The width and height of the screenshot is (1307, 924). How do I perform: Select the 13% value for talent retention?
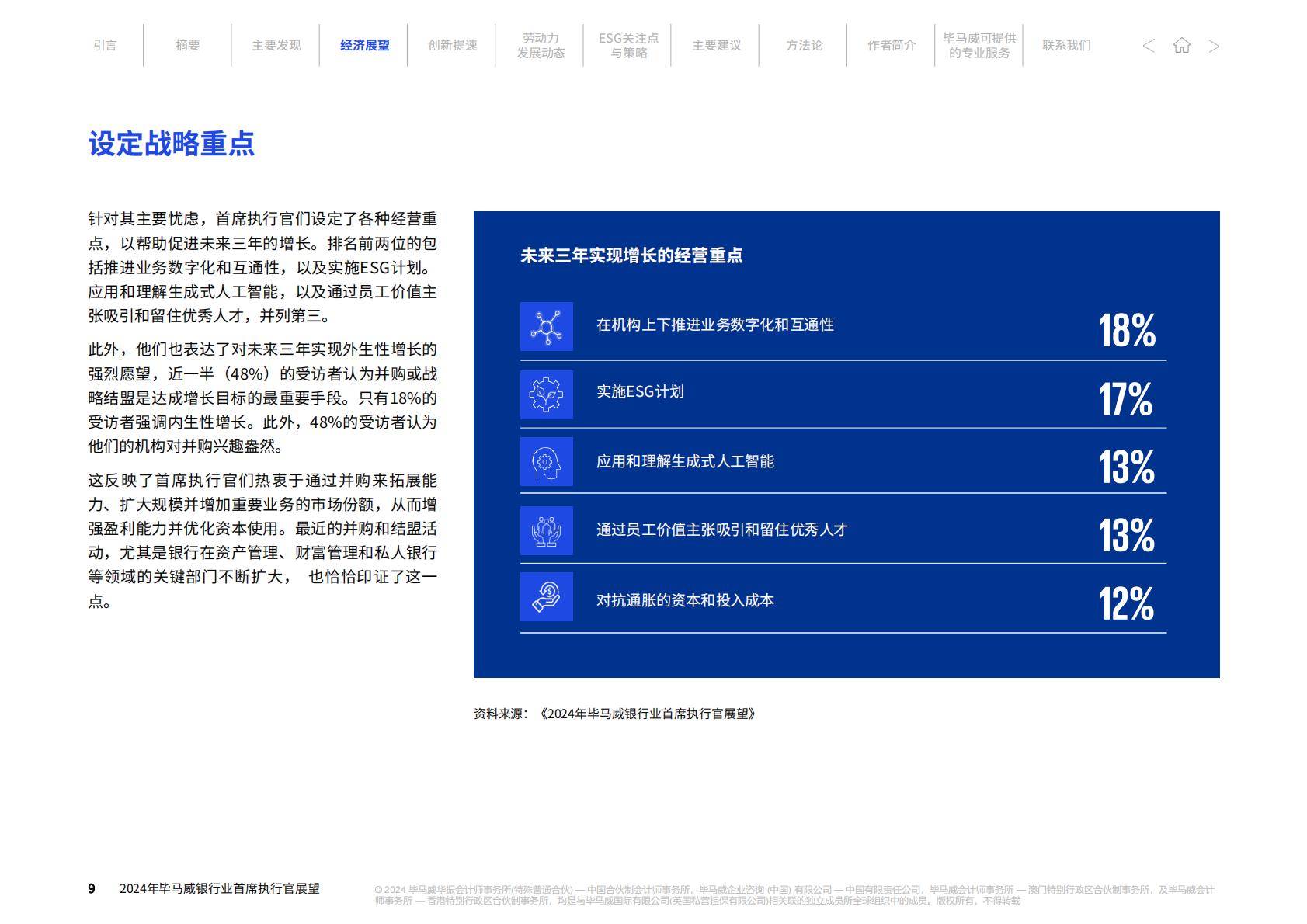(1127, 535)
